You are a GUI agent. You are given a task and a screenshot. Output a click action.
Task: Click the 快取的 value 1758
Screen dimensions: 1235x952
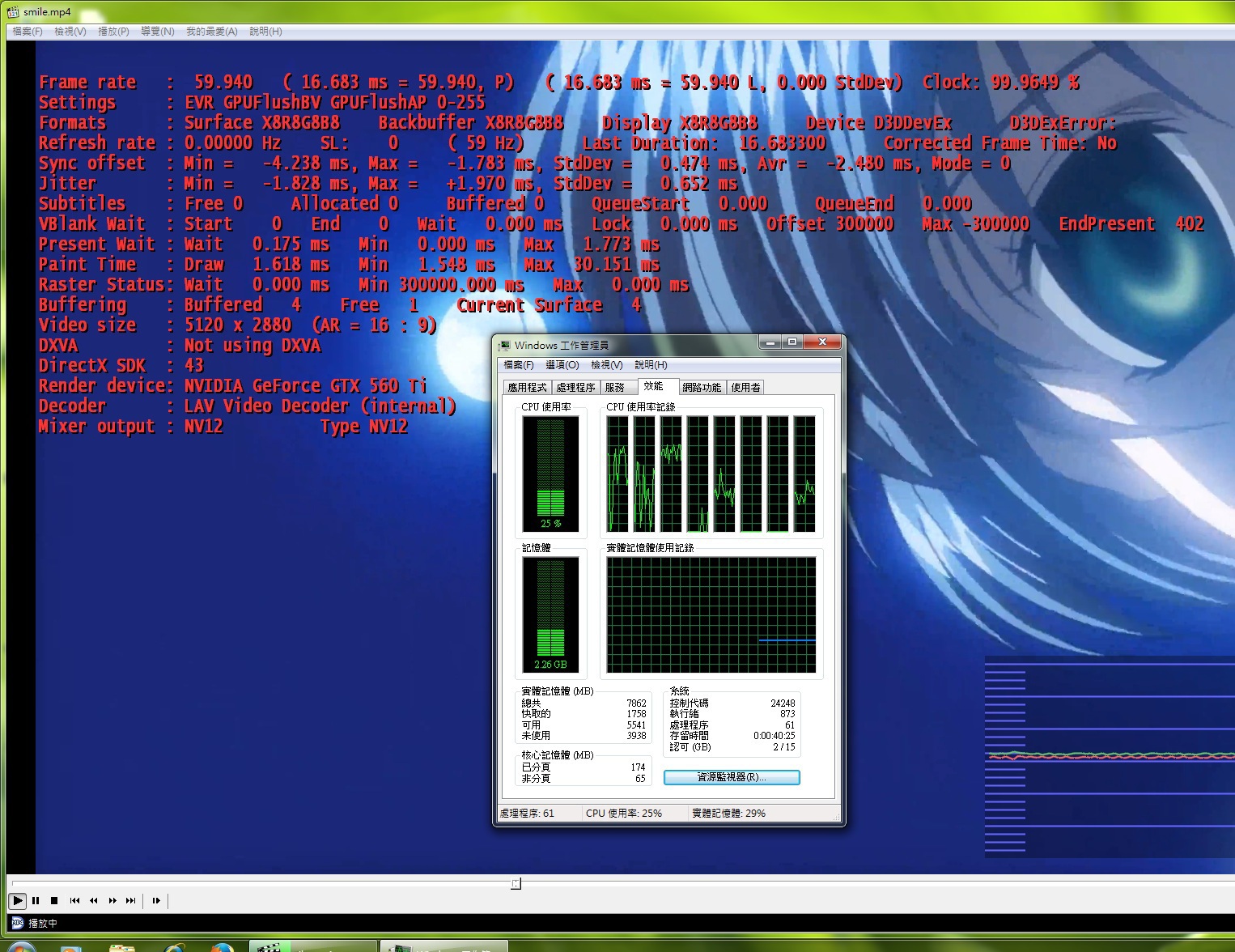pyautogui.click(x=636, y=714)
